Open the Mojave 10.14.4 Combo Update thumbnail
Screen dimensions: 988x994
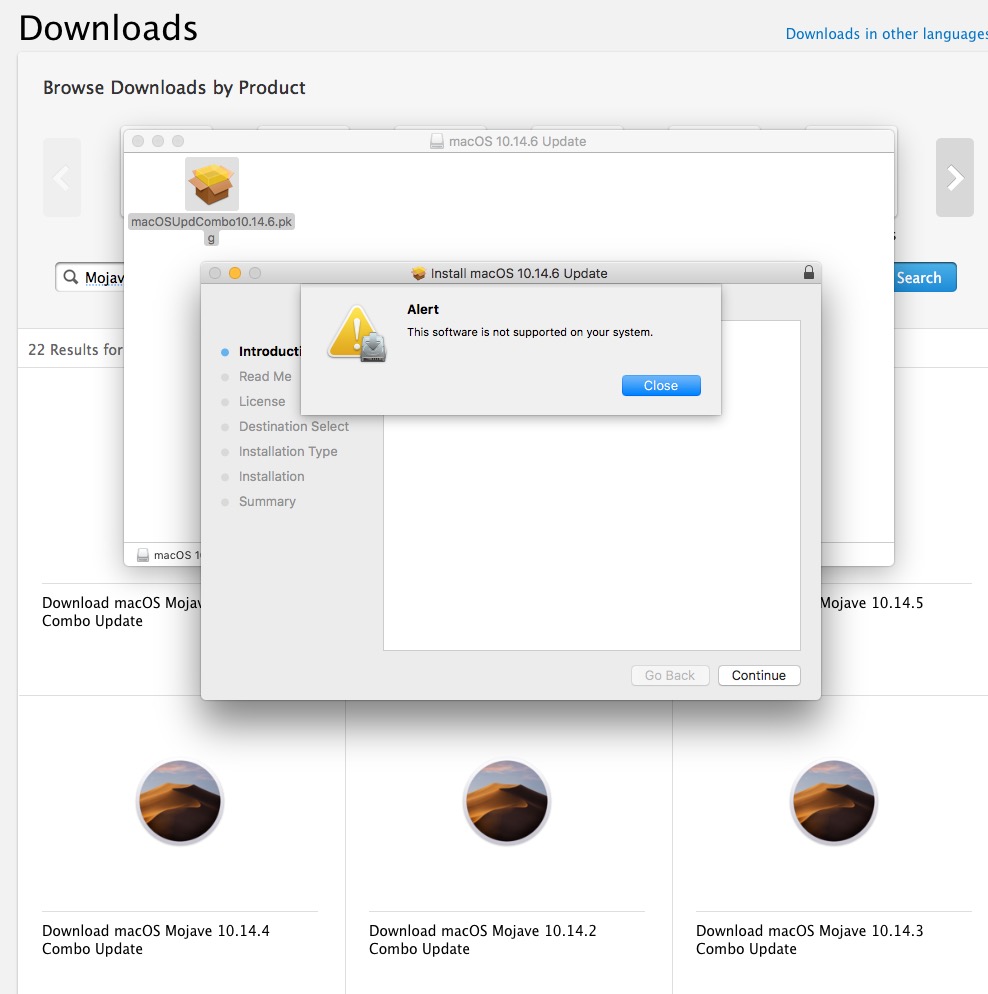(180, 802)
